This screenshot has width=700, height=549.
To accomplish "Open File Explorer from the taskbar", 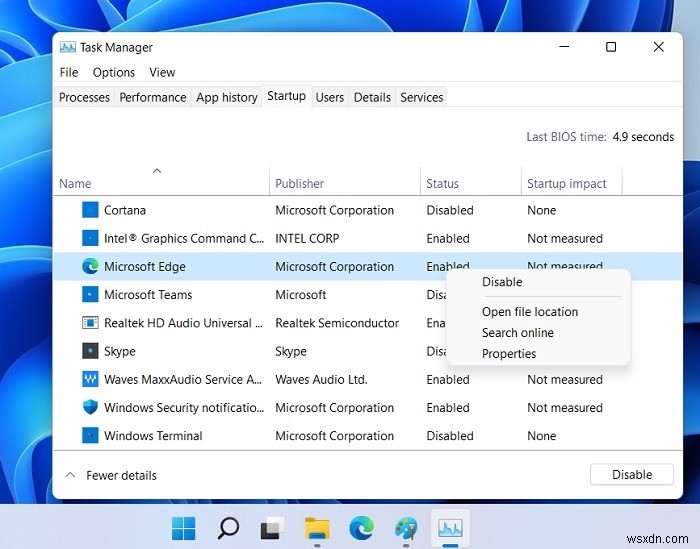I will tap(317, 528).
